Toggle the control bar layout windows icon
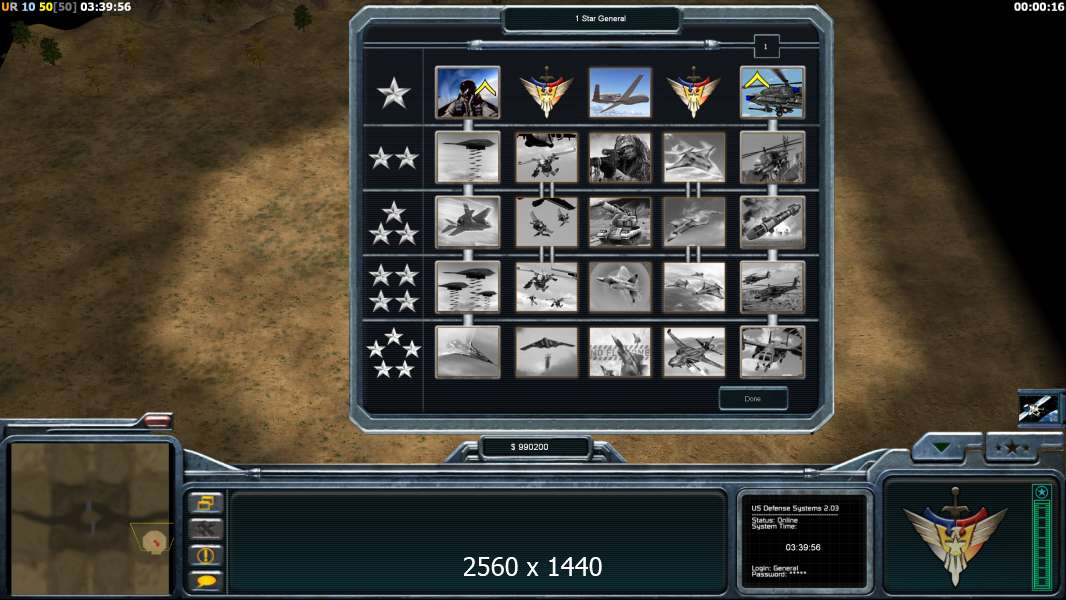Image resolution: width=1066 pixels, height=600 pixels. (x=205, y=503)
